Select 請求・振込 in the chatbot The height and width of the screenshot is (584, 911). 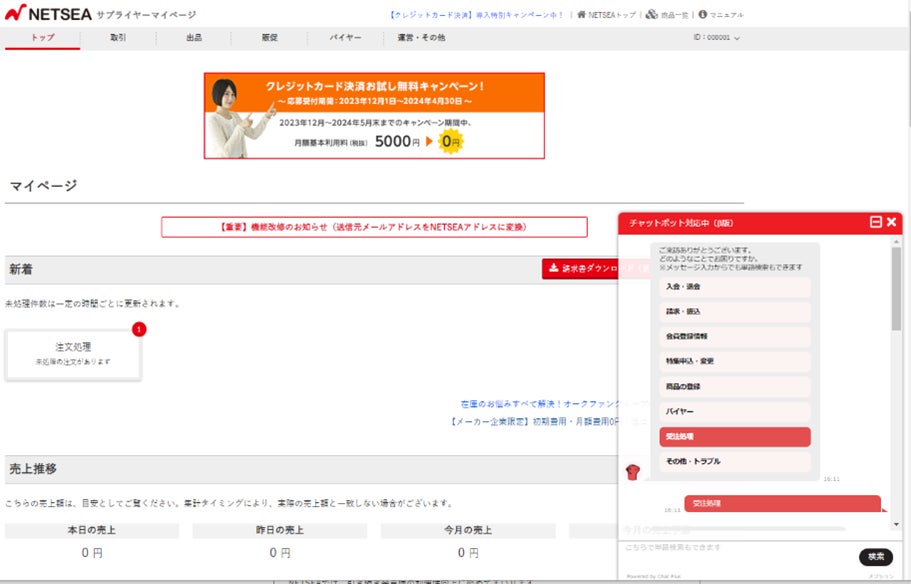pyautogui.click(x=734, y=312)
